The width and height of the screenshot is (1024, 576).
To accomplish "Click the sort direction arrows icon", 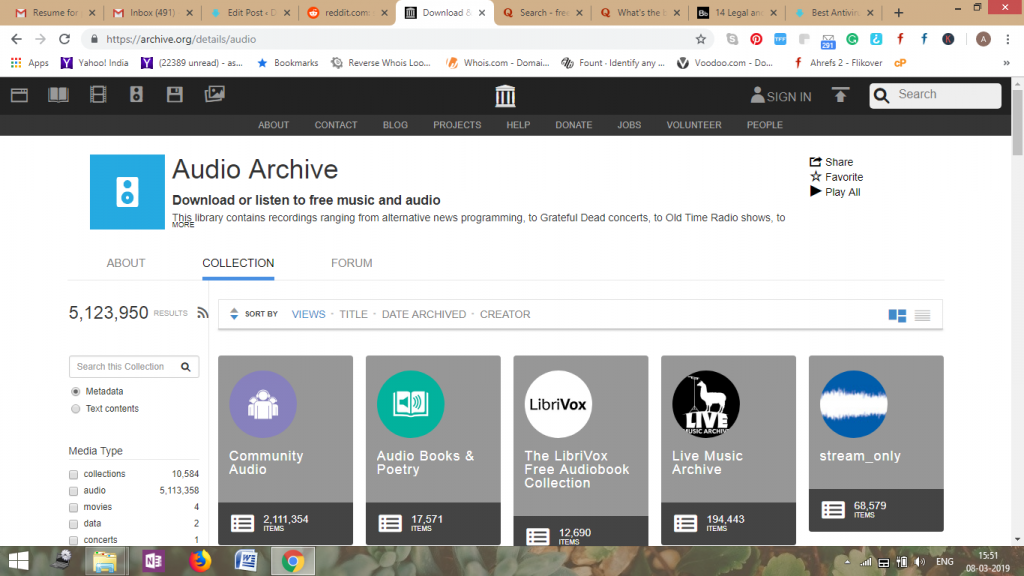I will [234, 314].
